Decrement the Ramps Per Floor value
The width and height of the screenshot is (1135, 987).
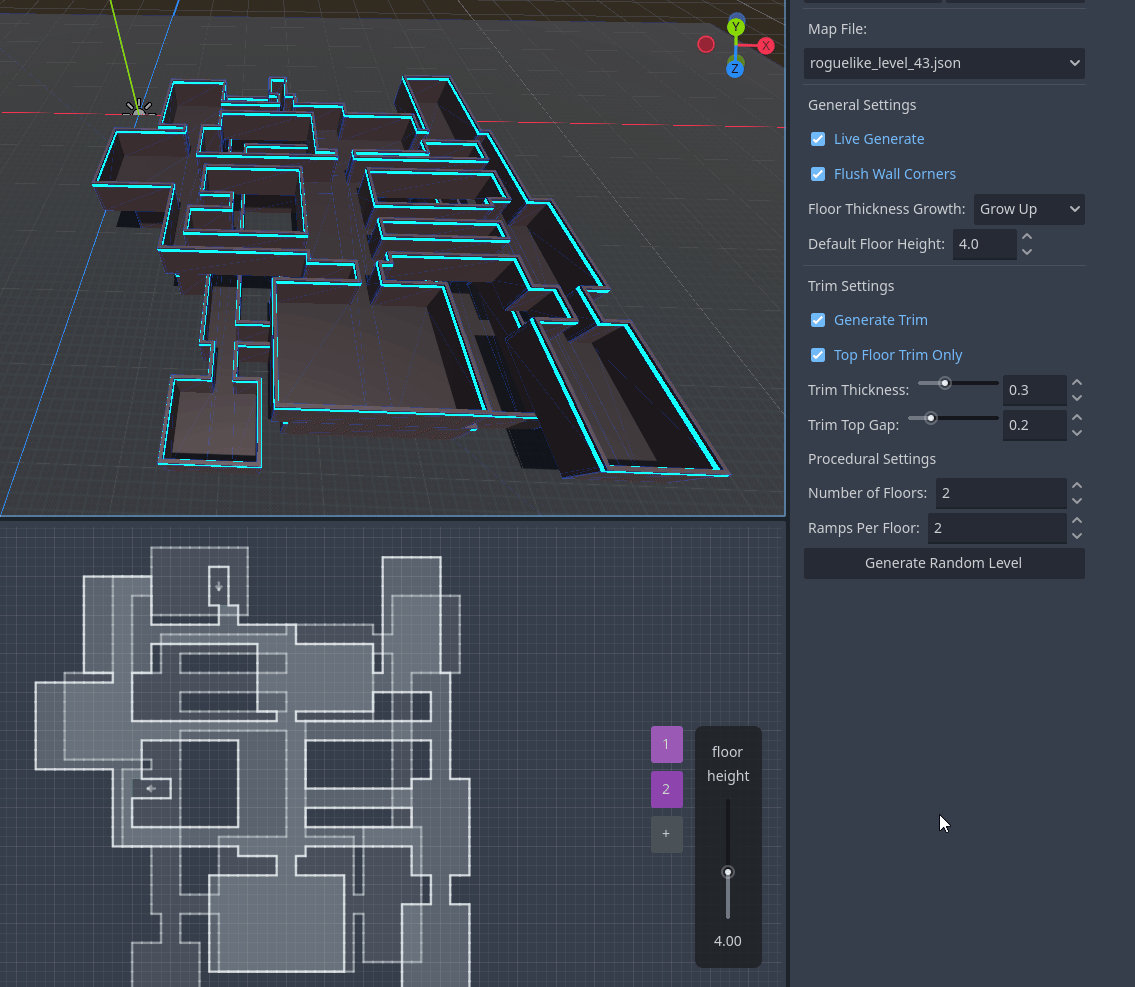[x=1077, y=536]
